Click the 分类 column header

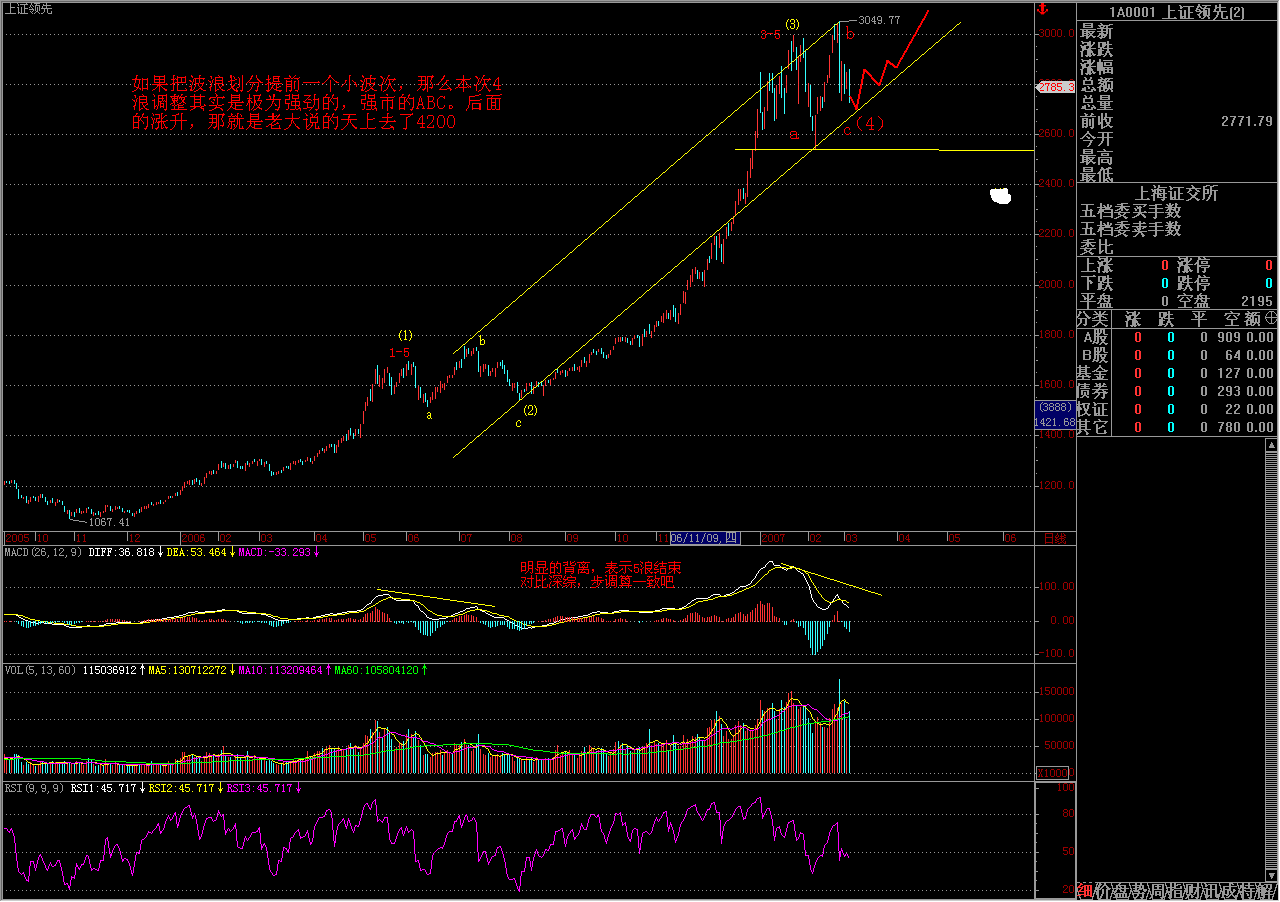point(1092,319)
